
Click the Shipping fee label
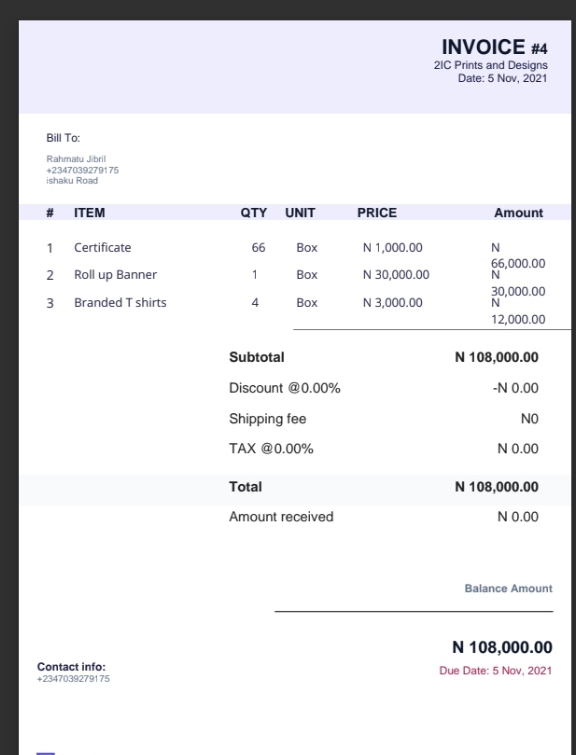coord(268,419)
